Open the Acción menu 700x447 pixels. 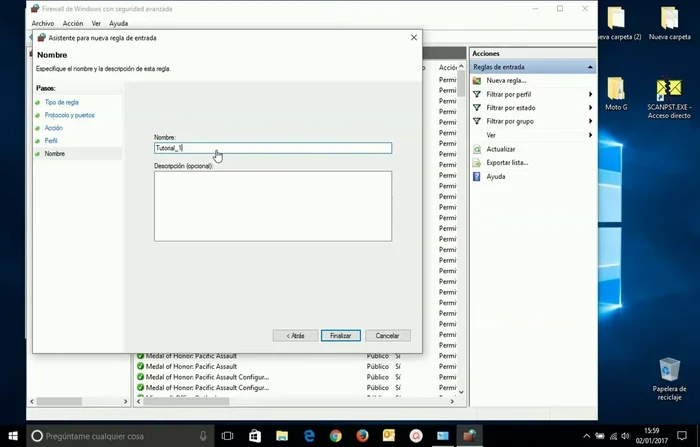coord(72,23)
